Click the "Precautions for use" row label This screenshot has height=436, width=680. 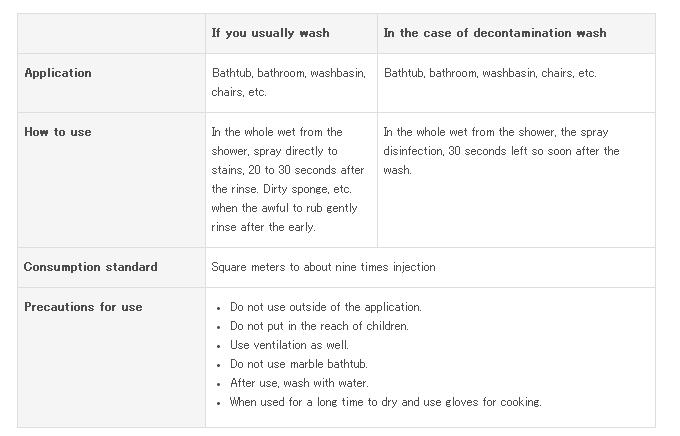click(83, 307)
